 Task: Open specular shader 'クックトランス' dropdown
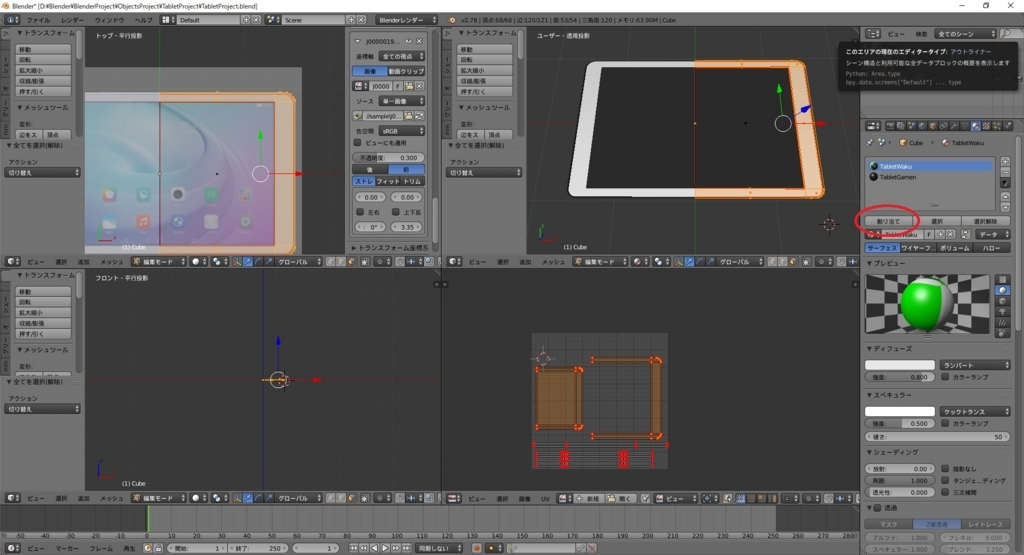(x=976, y=411)
